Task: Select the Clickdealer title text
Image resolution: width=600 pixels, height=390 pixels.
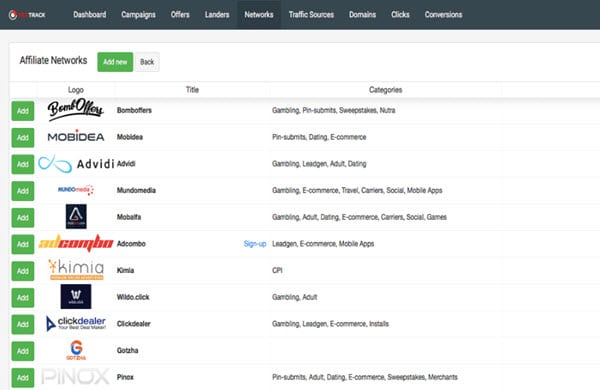Action: click(133, 324)
